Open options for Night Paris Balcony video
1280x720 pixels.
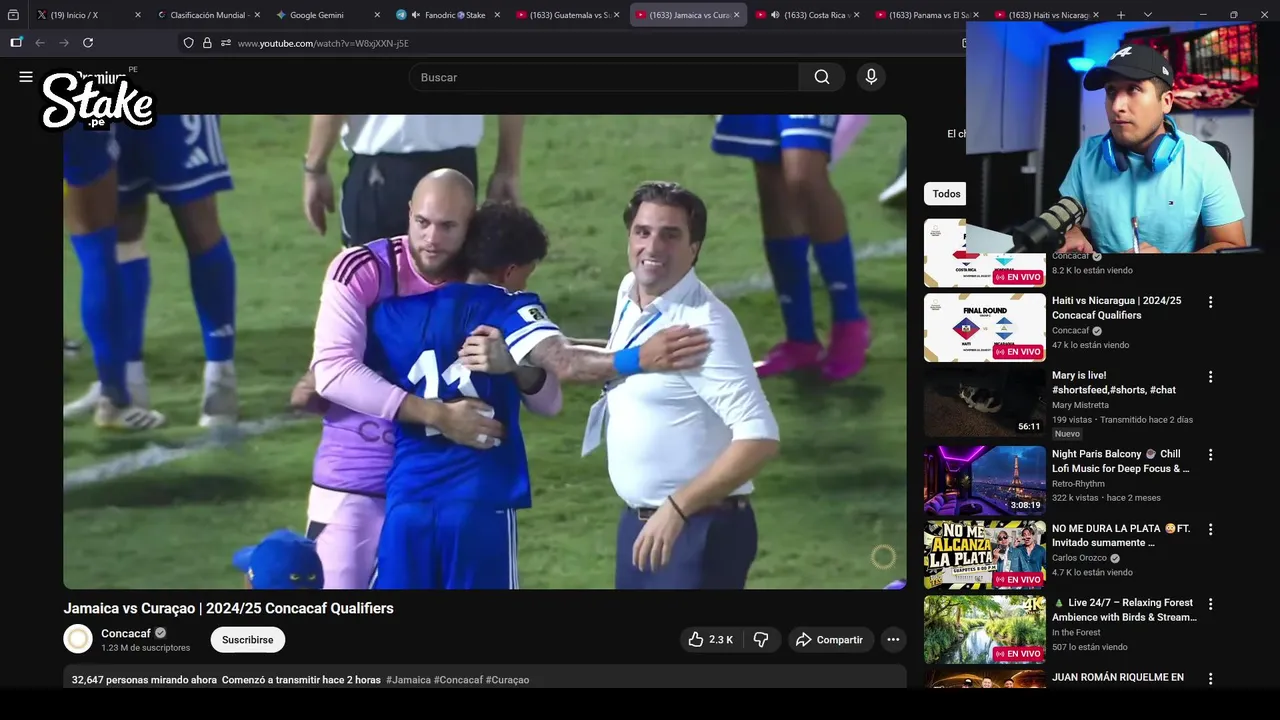click(x=1210, y=454)
